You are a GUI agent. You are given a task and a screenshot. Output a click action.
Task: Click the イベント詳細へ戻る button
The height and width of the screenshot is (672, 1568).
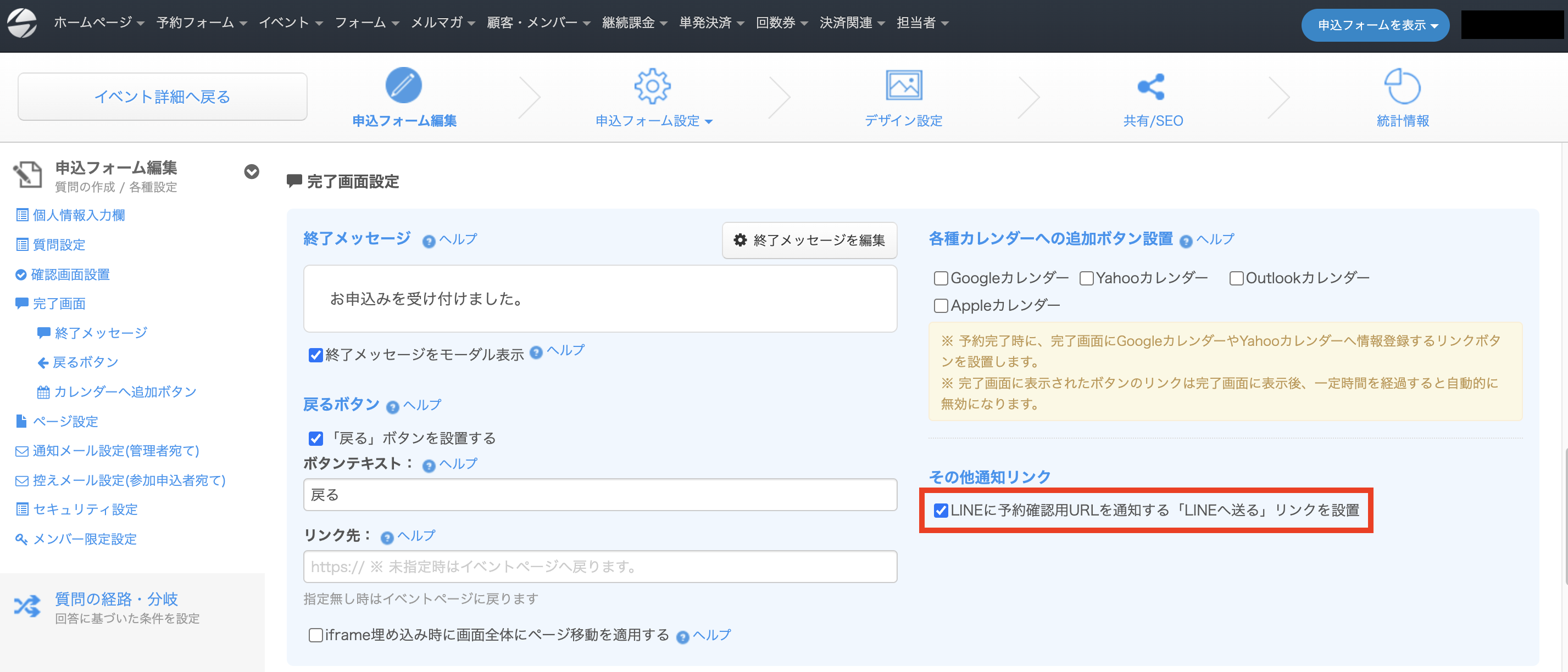(163, 97)
